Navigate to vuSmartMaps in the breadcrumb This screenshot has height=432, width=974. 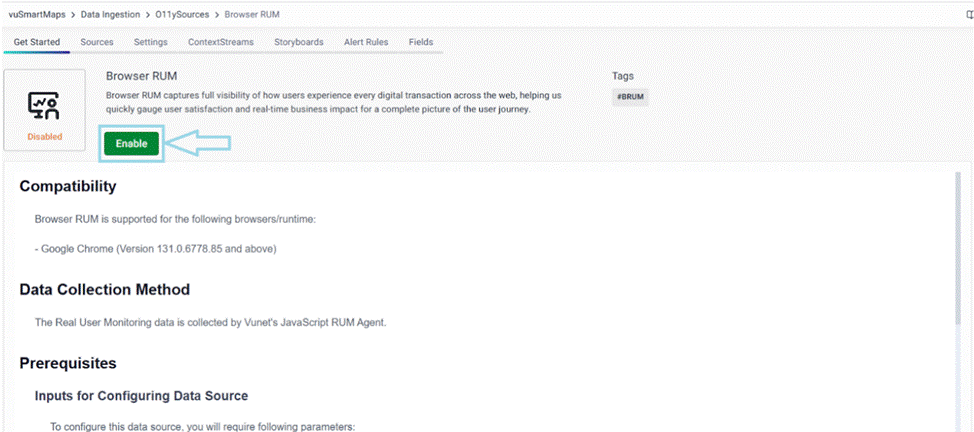(x=39, y=14)
